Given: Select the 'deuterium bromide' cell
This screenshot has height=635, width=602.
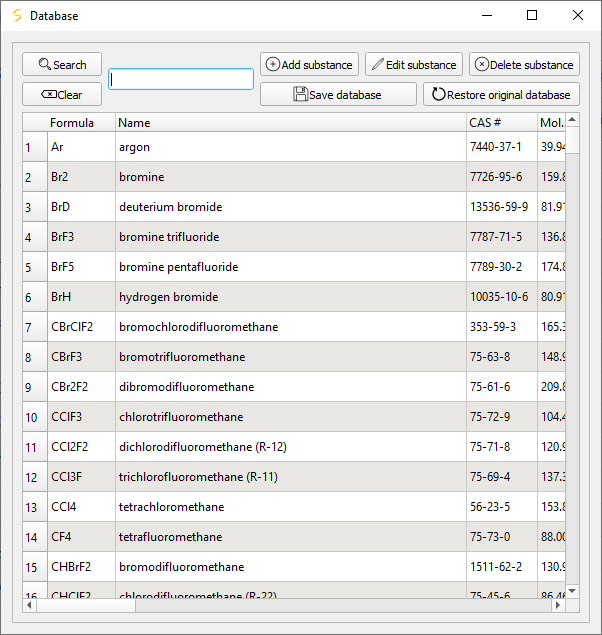Looking at the screenshot, I should [x=291, y=207].
